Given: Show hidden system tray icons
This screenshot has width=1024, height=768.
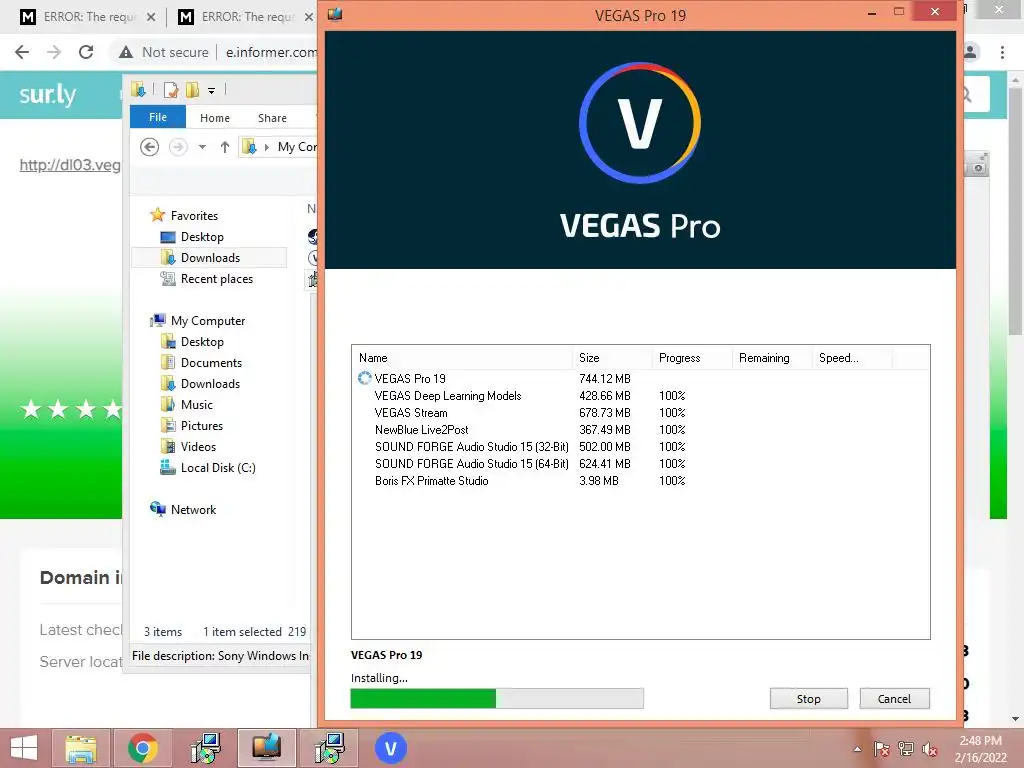Looking at the screenshot, I should [x=857, y=749].
